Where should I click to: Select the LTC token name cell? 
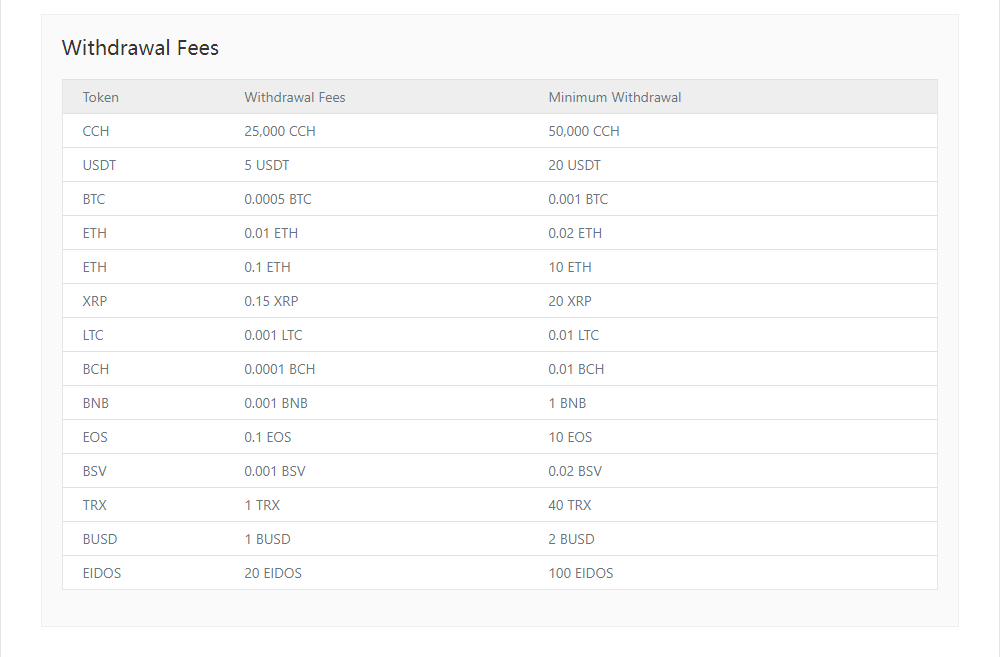point(93,335)
